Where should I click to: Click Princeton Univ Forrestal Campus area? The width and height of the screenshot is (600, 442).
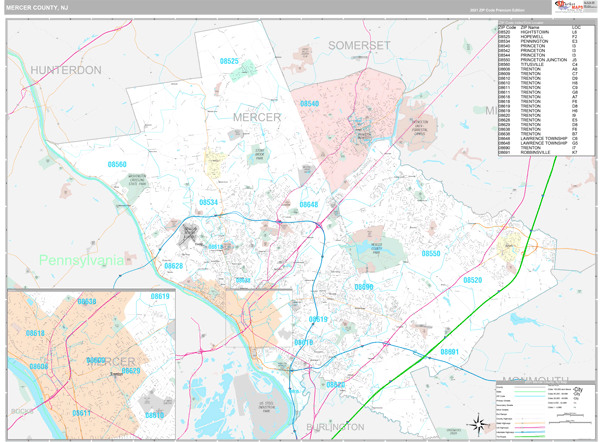tap(419, 128)
